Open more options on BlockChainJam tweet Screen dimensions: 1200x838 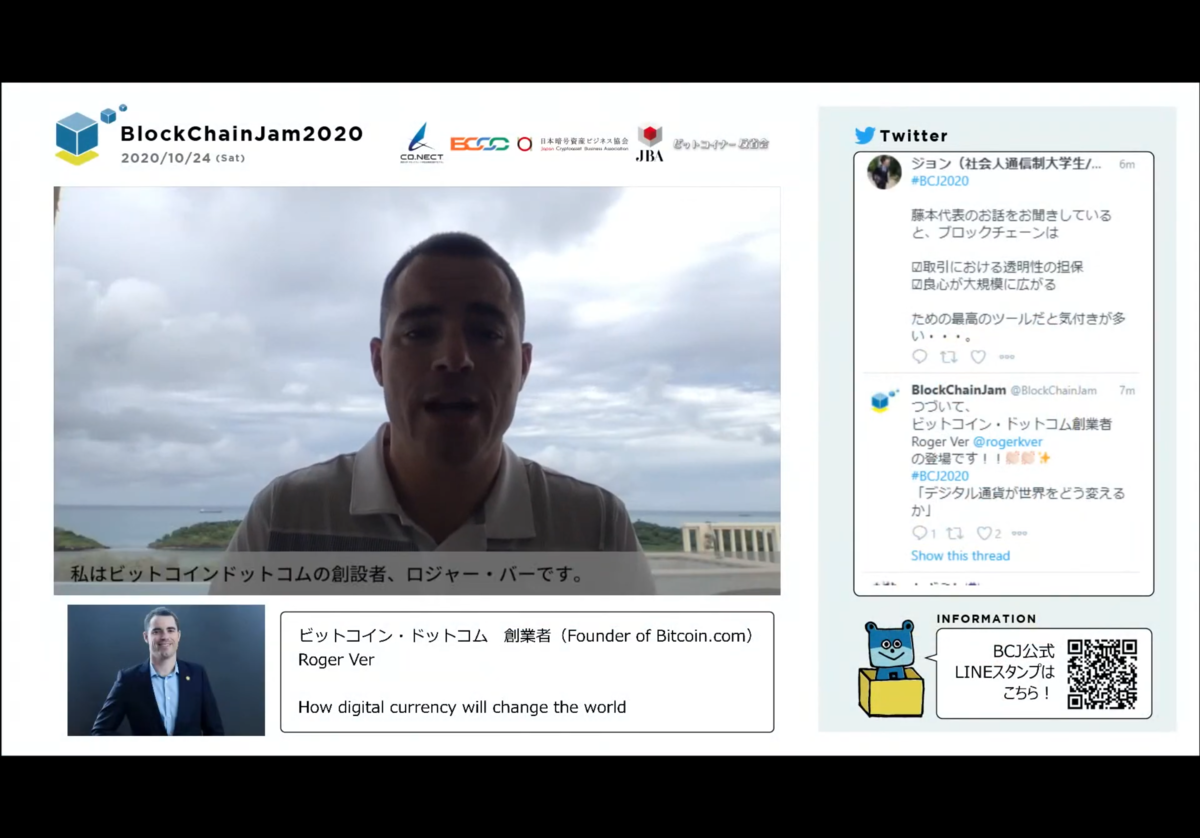click(1019, 534)
